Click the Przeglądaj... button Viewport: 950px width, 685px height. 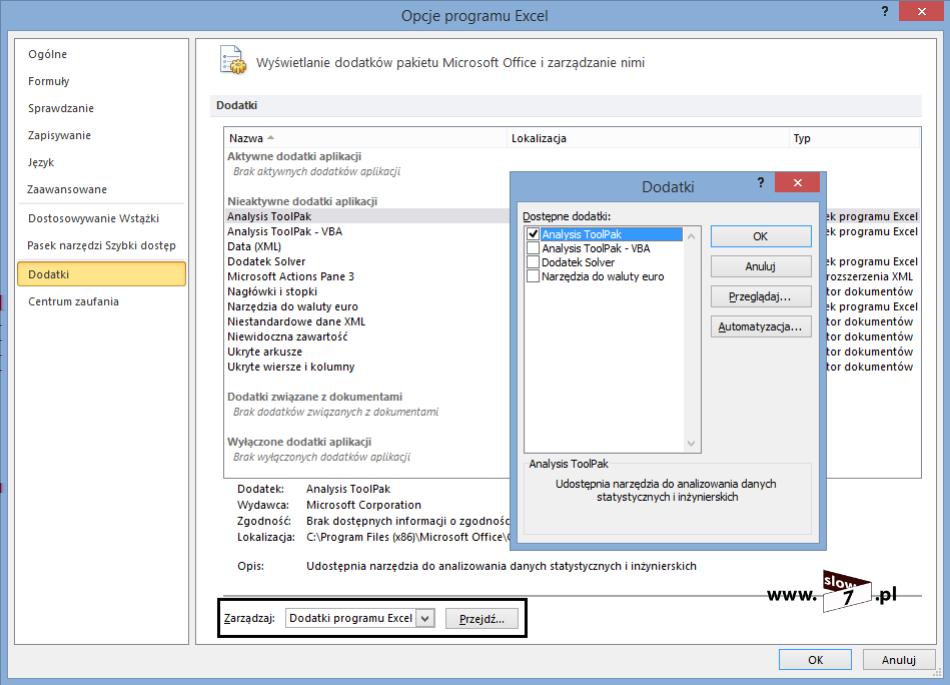[760, 296]
